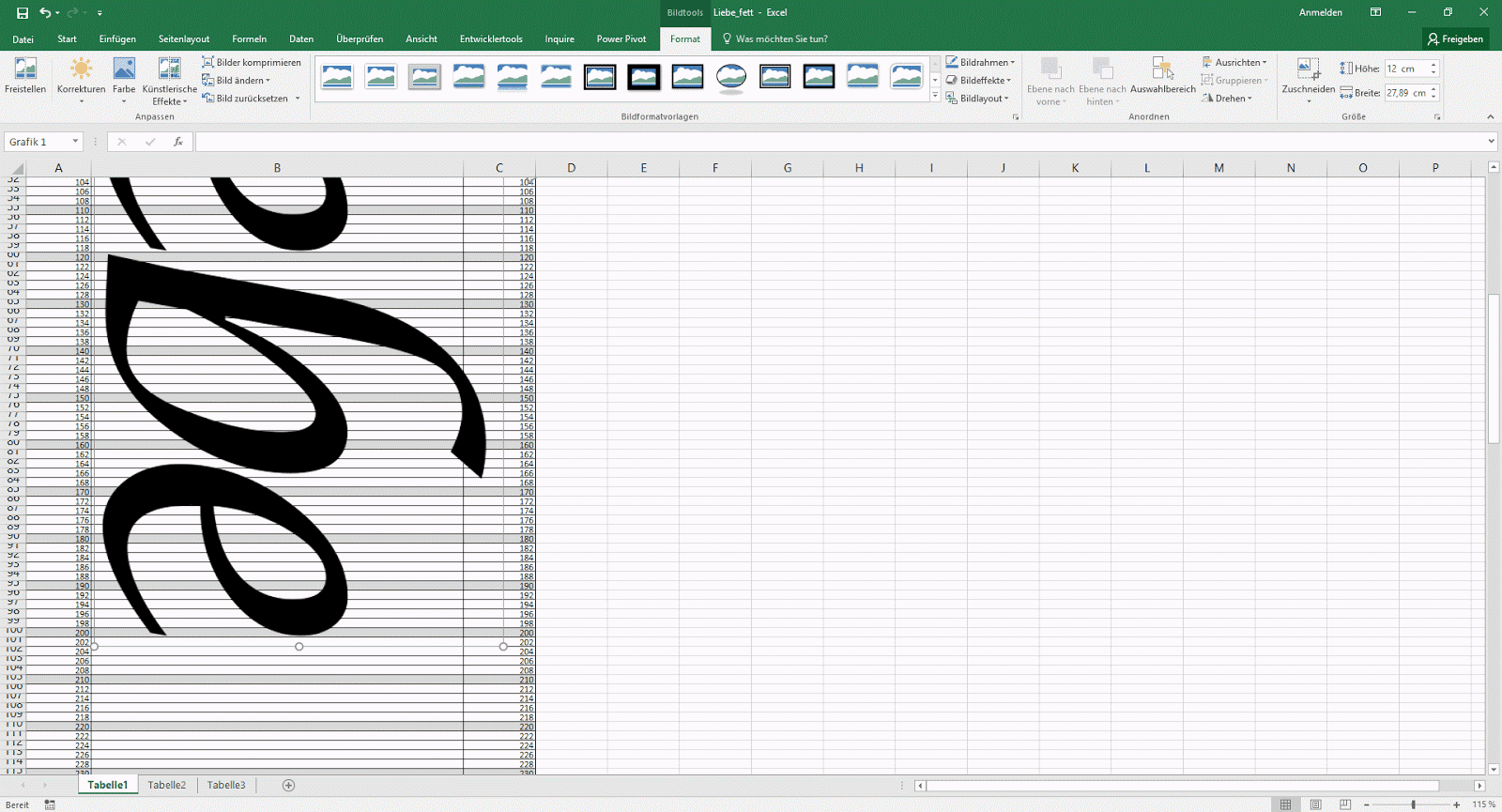This screenshot has width=1502, height=812.
Task: Open the Entwicklertools tab
Action: pos(491,39)
